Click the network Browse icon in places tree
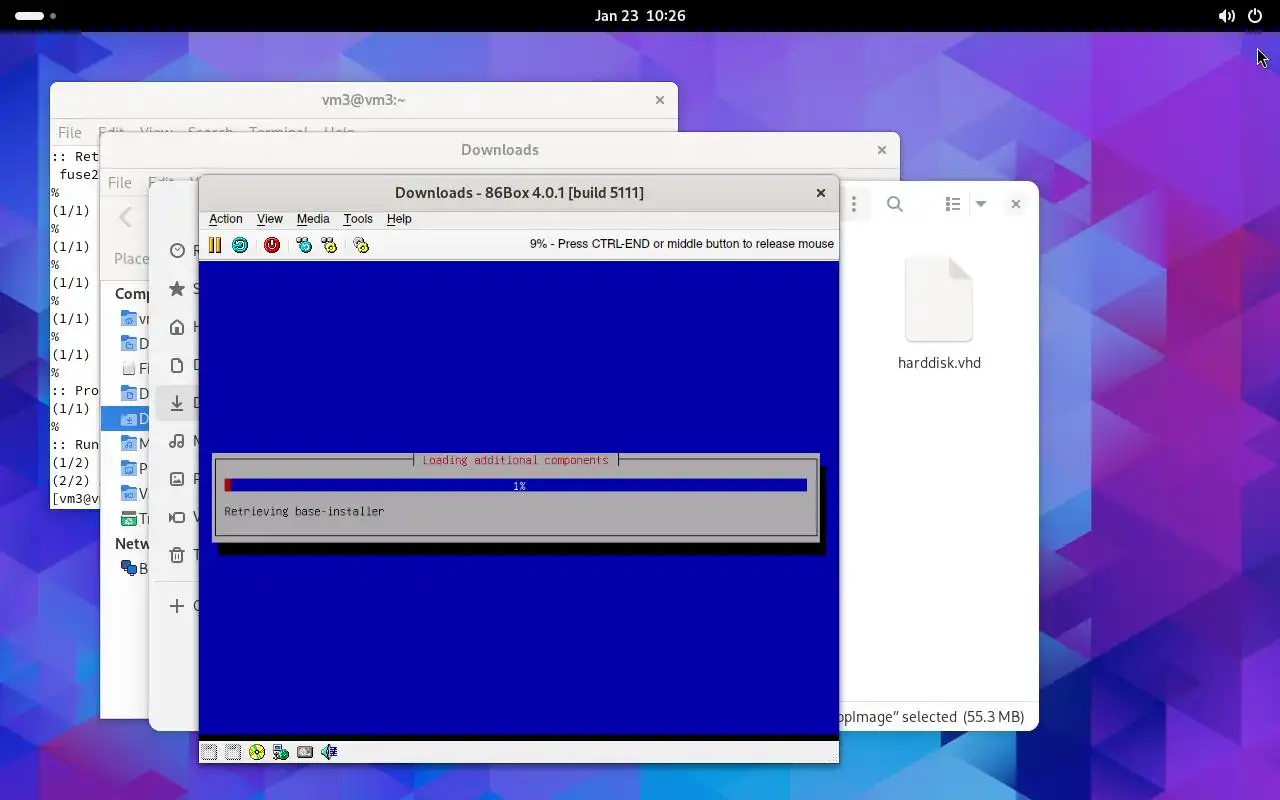This screenshot has height=800, width=1280. tap(129, 568)
